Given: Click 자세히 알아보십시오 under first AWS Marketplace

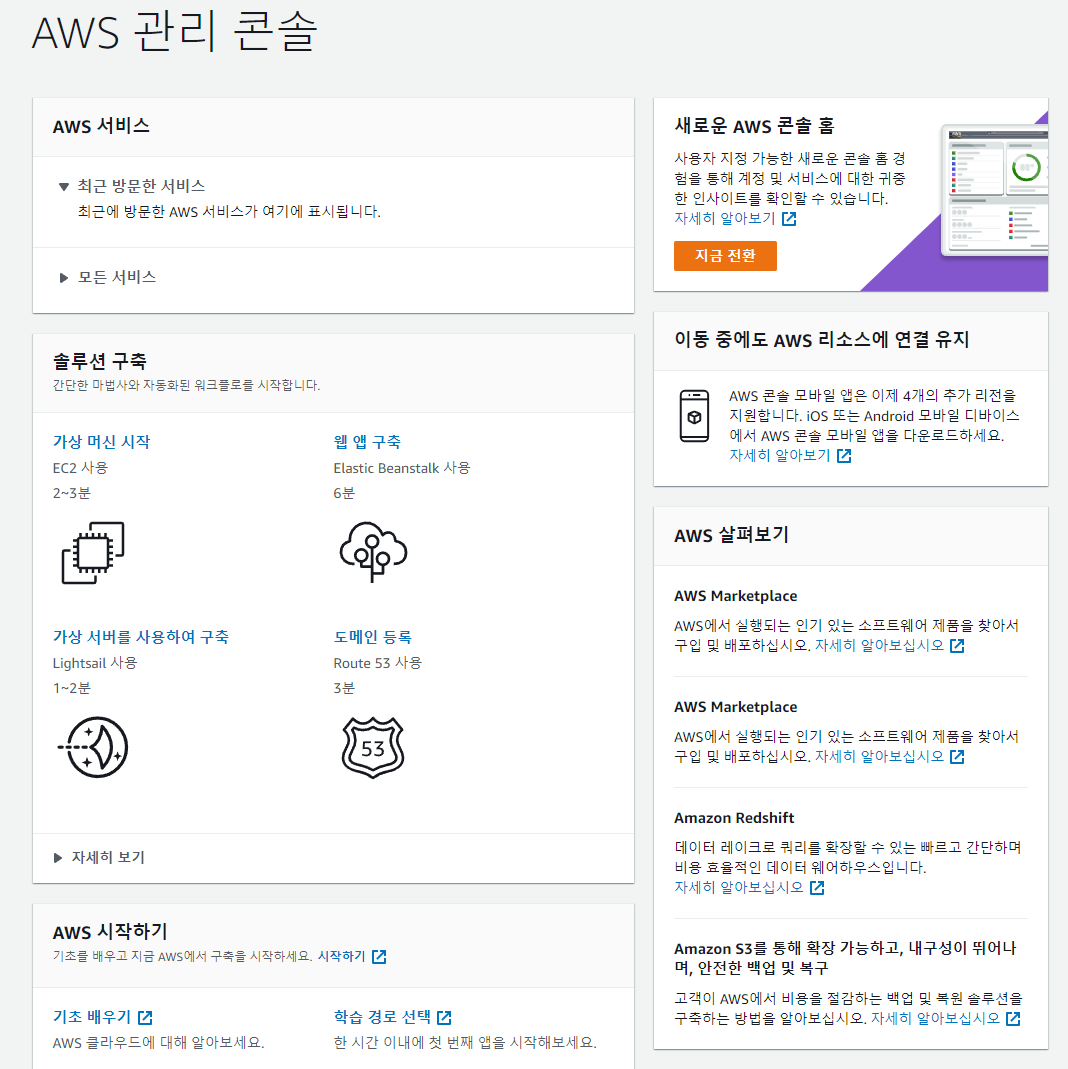Looking at the screenshot, I should click(880, 645).
